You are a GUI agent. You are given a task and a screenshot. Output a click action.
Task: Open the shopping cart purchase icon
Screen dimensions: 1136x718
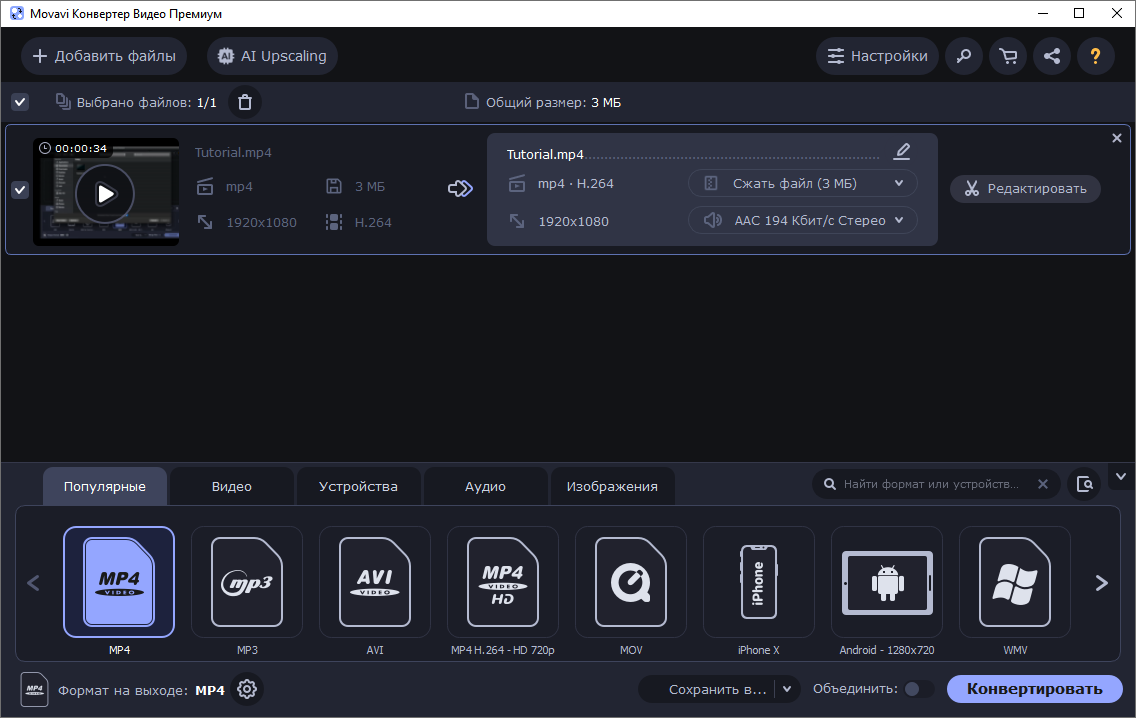click(x=1008, y=56)
